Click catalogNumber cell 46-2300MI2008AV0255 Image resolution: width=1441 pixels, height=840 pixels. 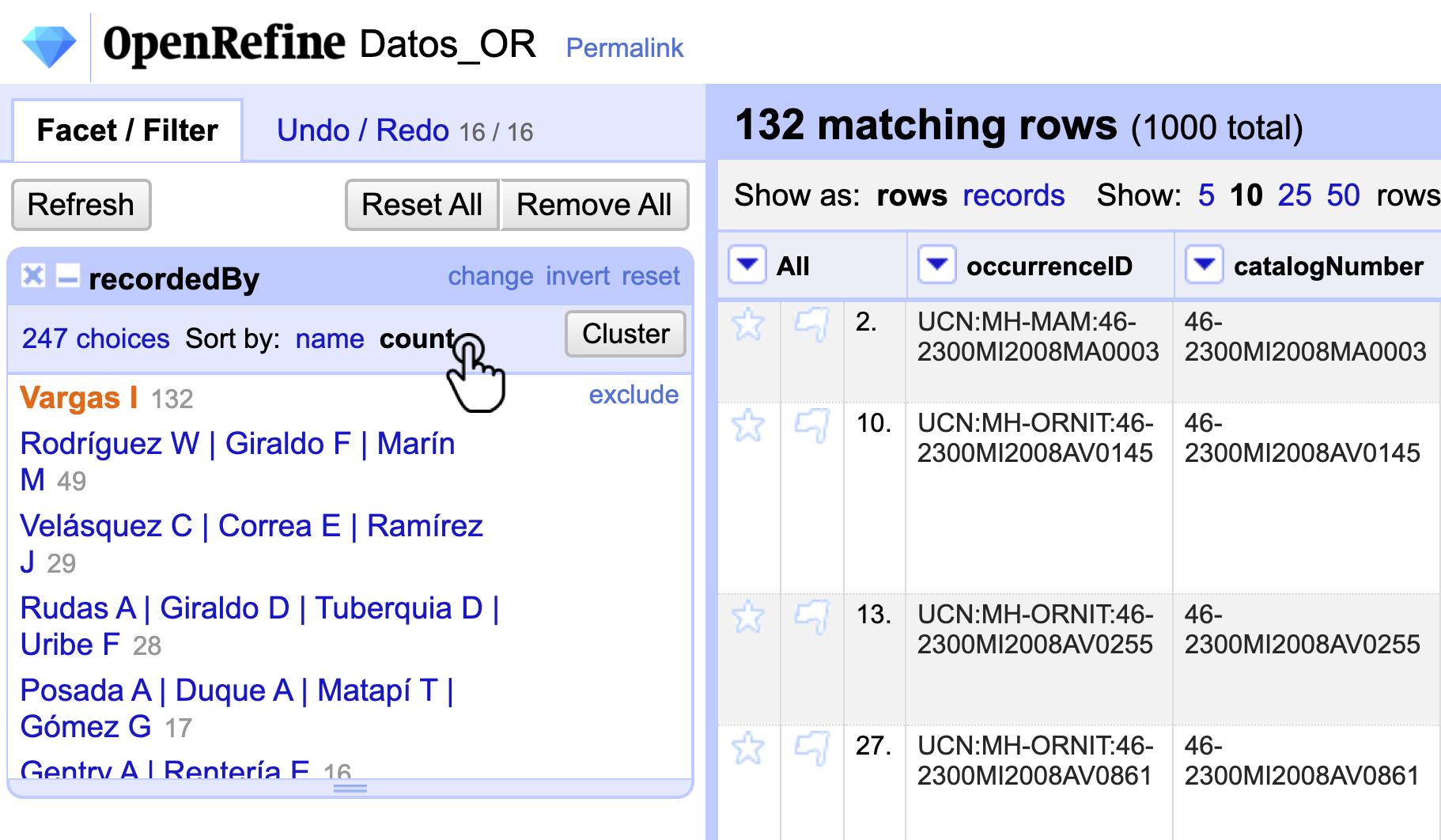tap(1303, 630)
